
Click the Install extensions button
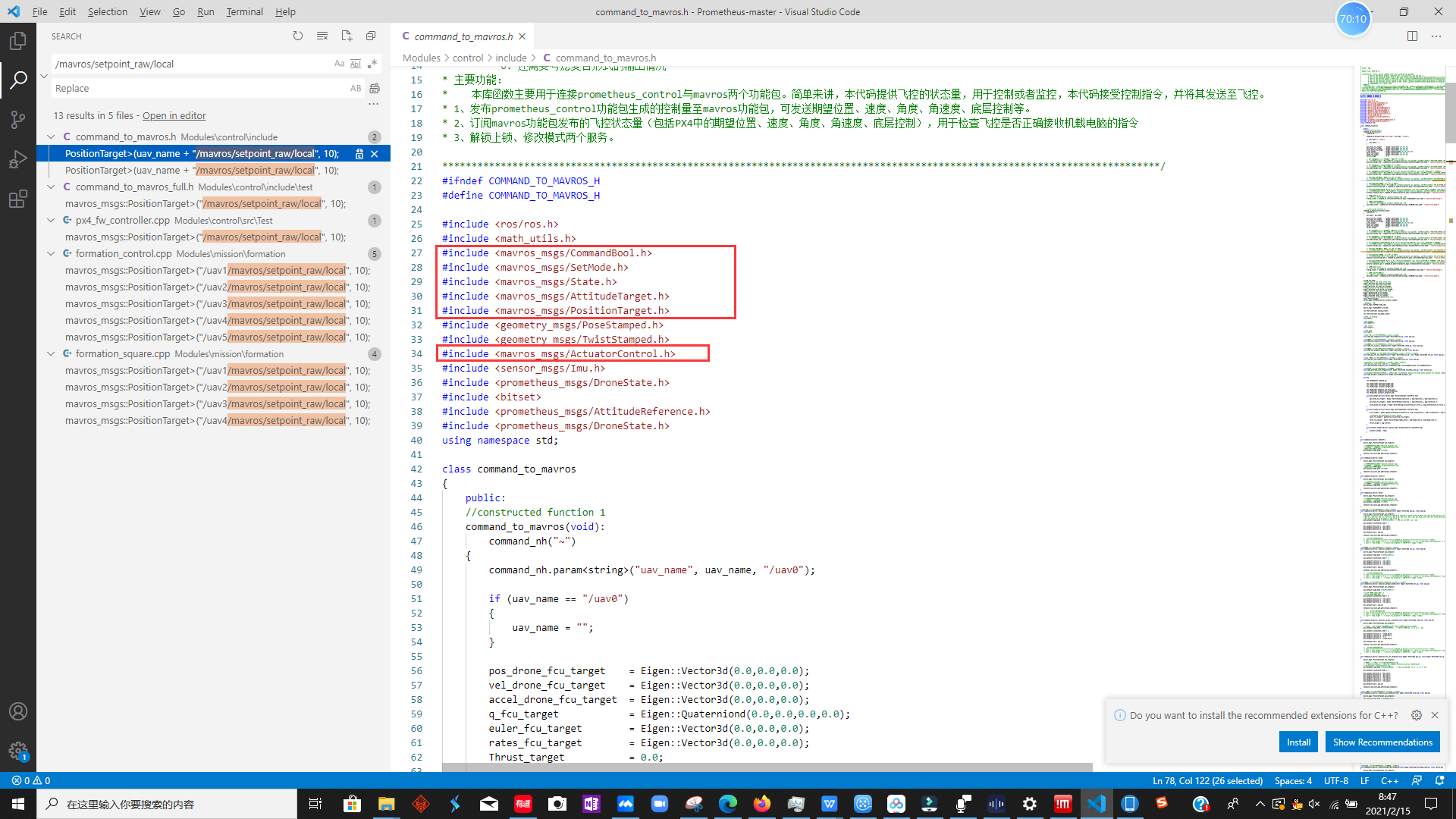[x=1298, y=742]
